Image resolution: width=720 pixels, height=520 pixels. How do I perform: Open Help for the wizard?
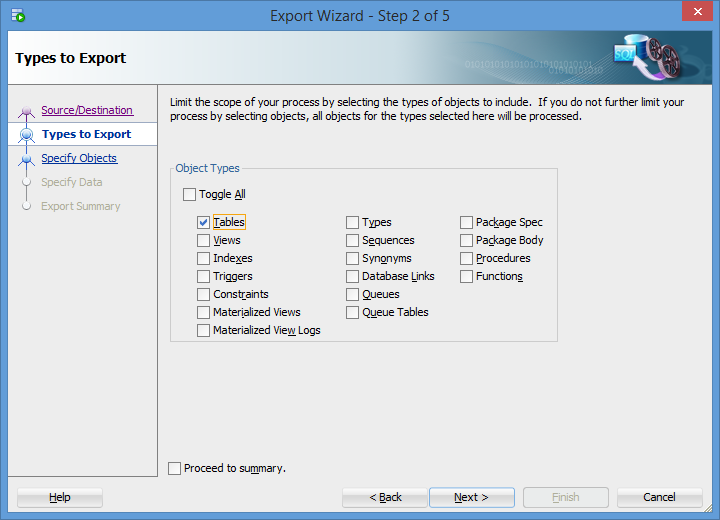(x=60, y=497)
